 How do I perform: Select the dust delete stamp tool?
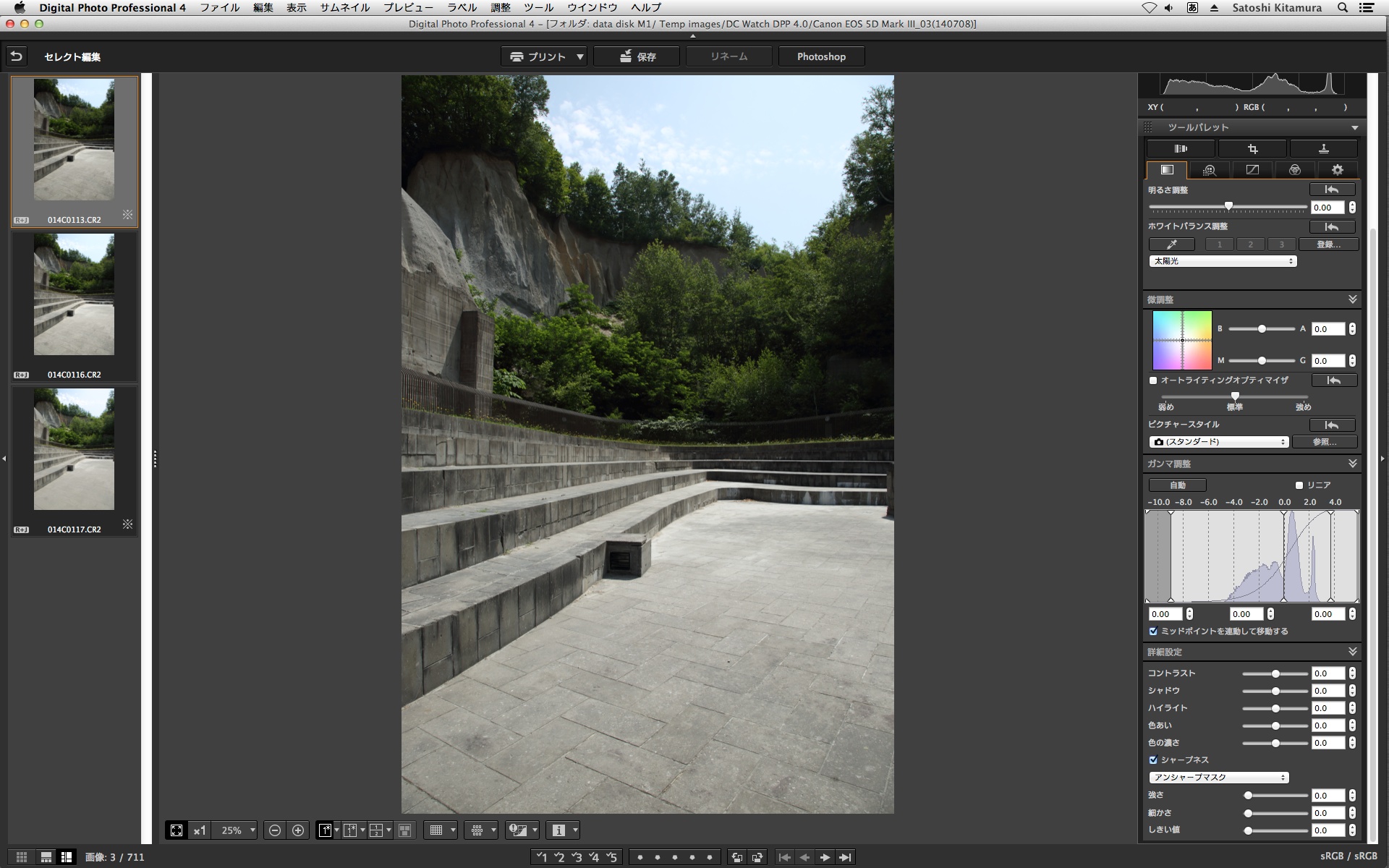pyautogui.click(x=1323, y=149)
